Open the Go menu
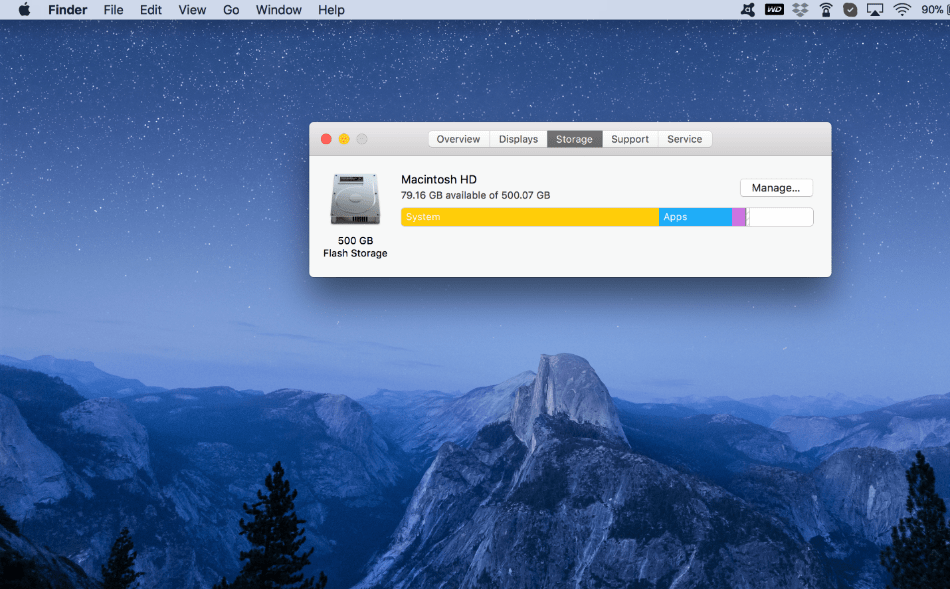 231,10
